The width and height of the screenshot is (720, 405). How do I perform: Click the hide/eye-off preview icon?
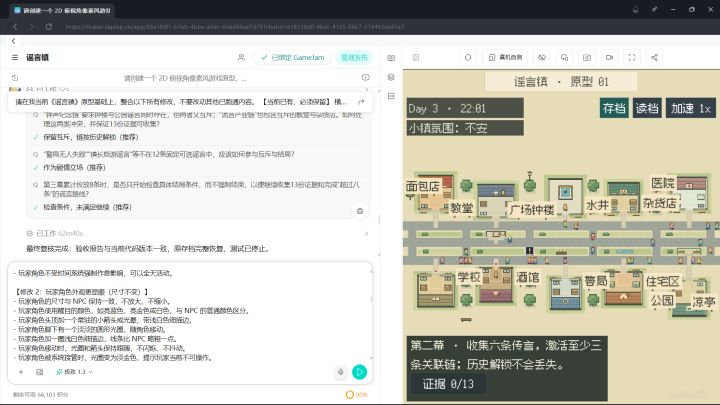[542, 57]
